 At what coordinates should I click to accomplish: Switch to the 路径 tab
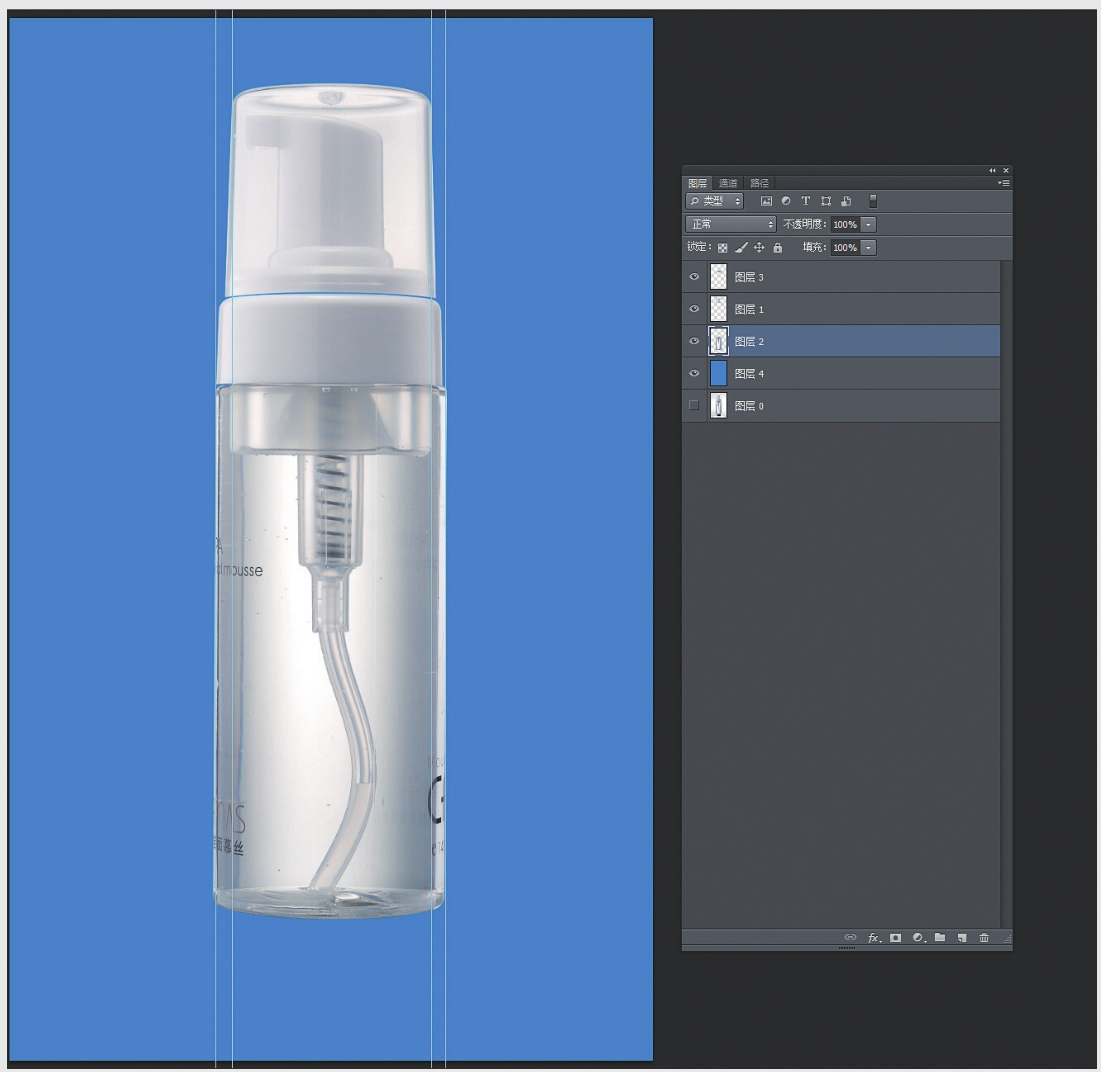(x=760, y=183)
